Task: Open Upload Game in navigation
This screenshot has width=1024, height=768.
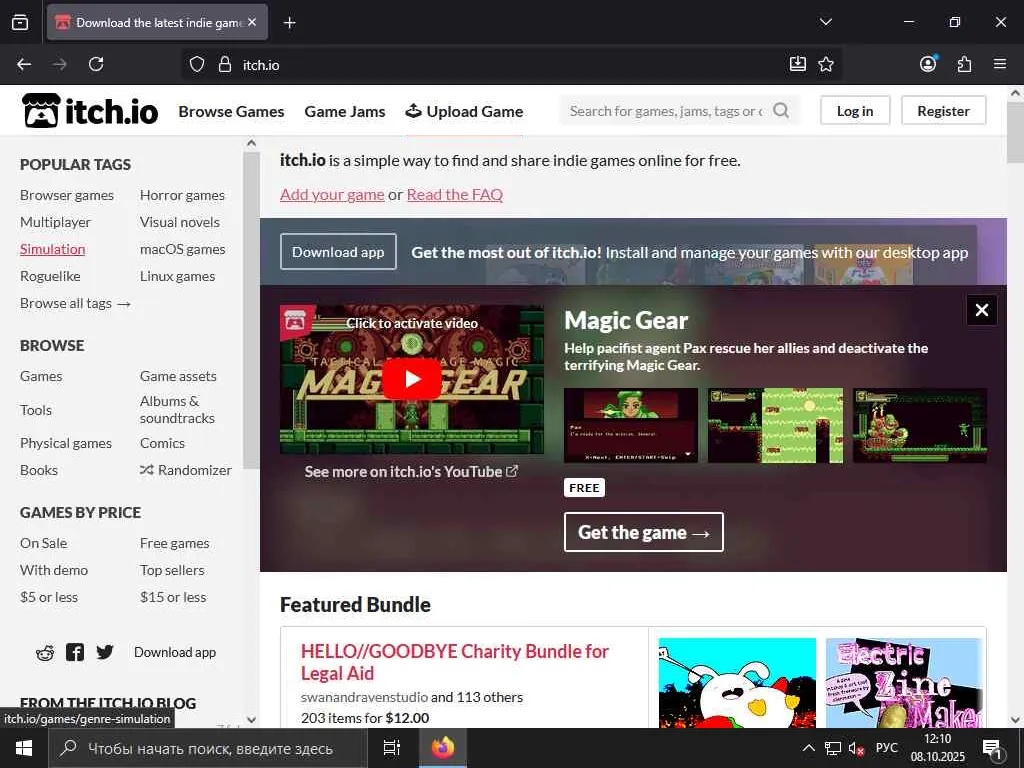Action: pos(464,111)
